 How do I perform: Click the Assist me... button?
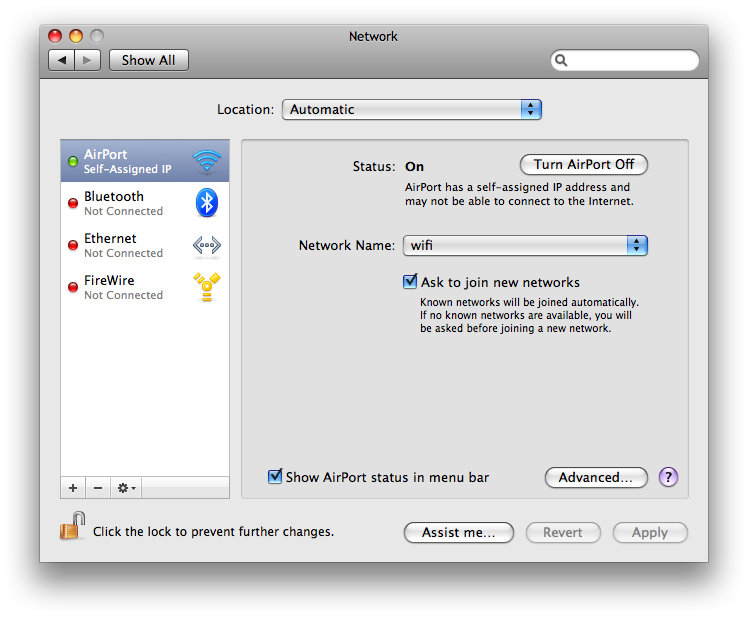coord(458,532)
